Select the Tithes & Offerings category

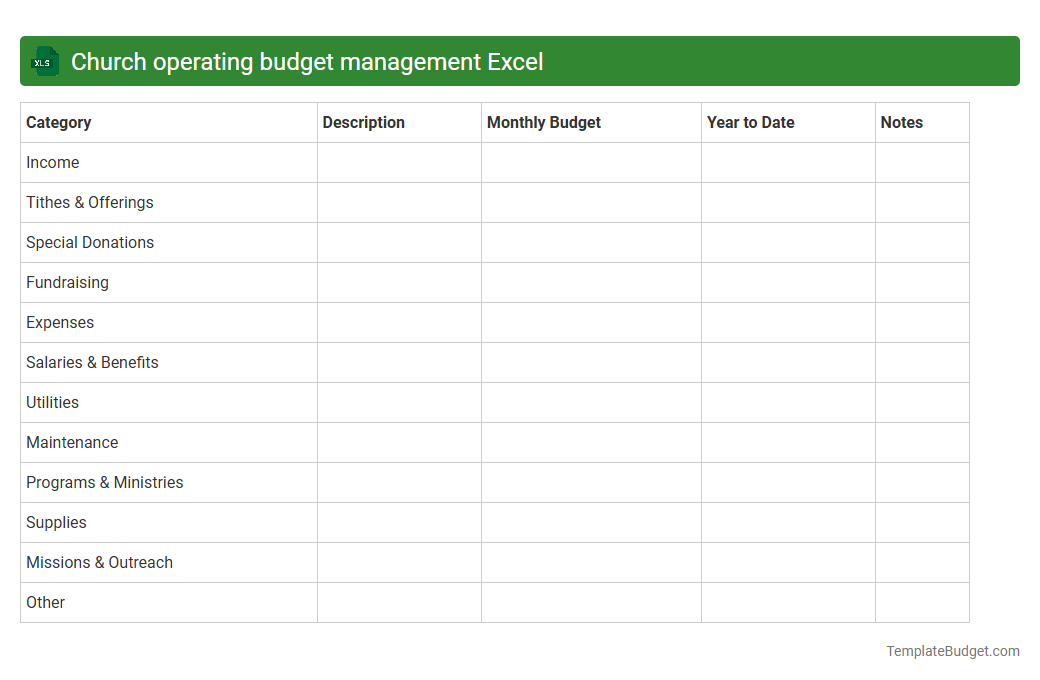tap(89, 202)
